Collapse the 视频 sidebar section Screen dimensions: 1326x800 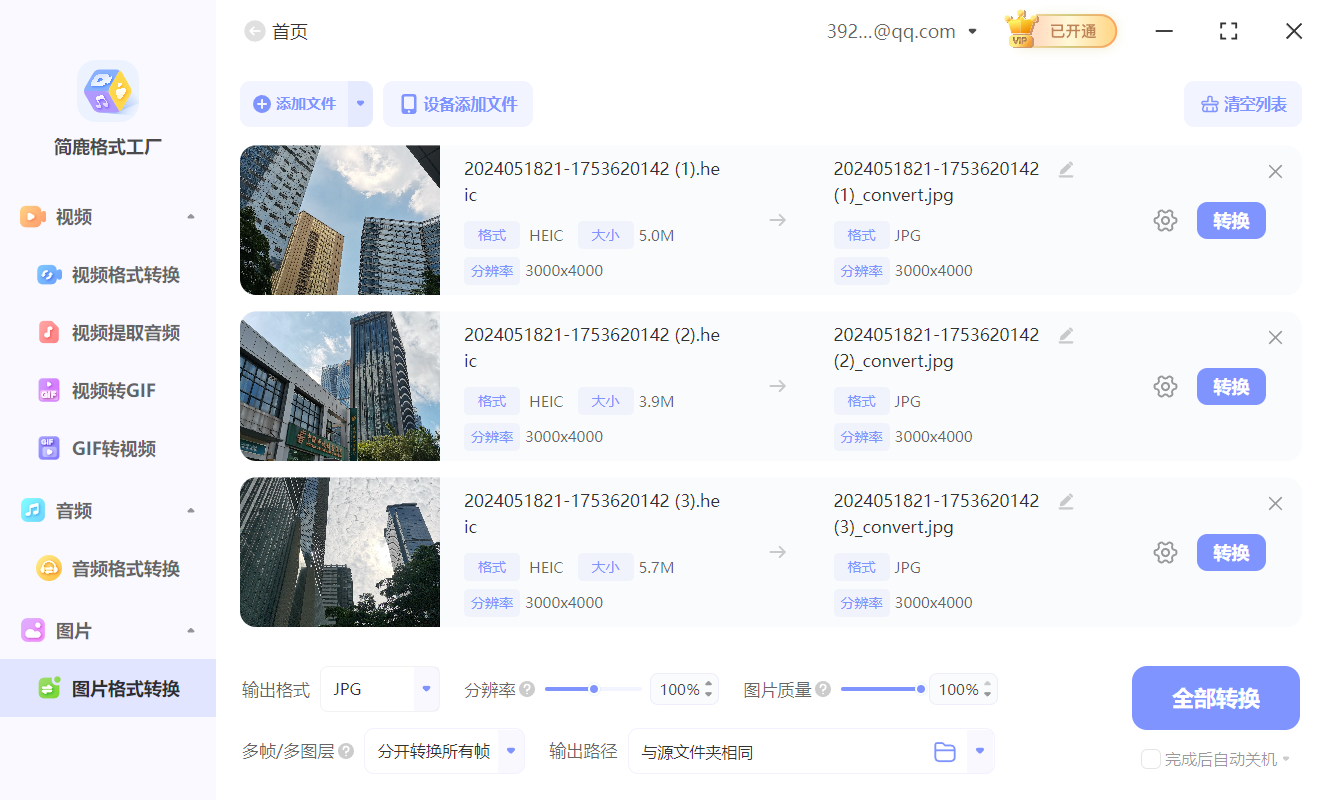pos(190,216)
